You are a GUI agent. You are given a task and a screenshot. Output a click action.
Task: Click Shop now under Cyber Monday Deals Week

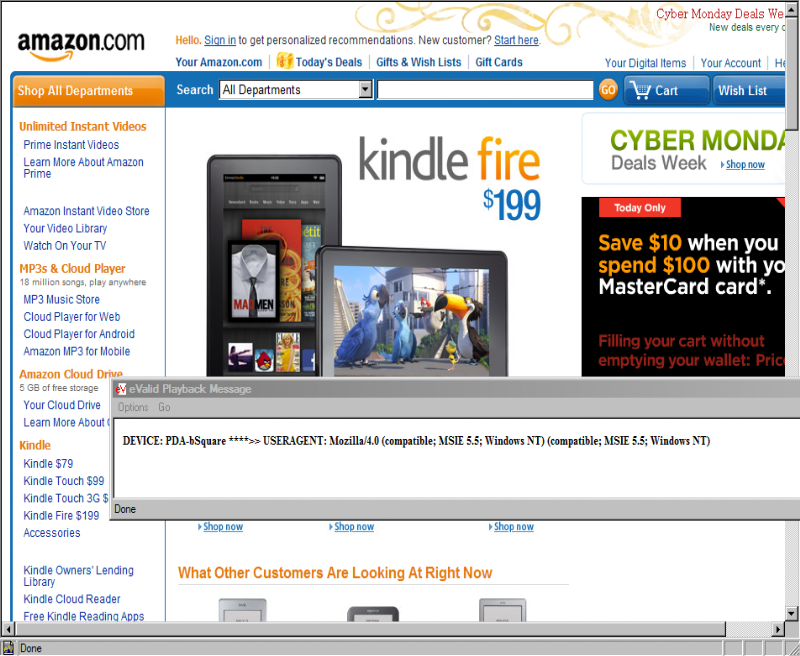pyautogui.click(x=745, y=164)
